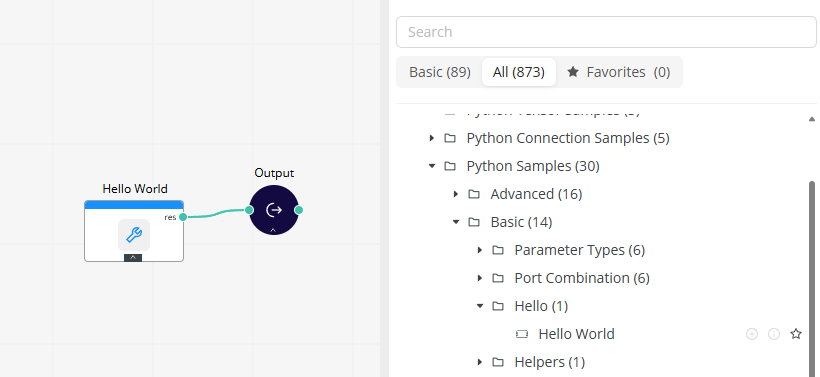
Task: Click the Hello World node wrench icon
Action: (x=134, y=235)
